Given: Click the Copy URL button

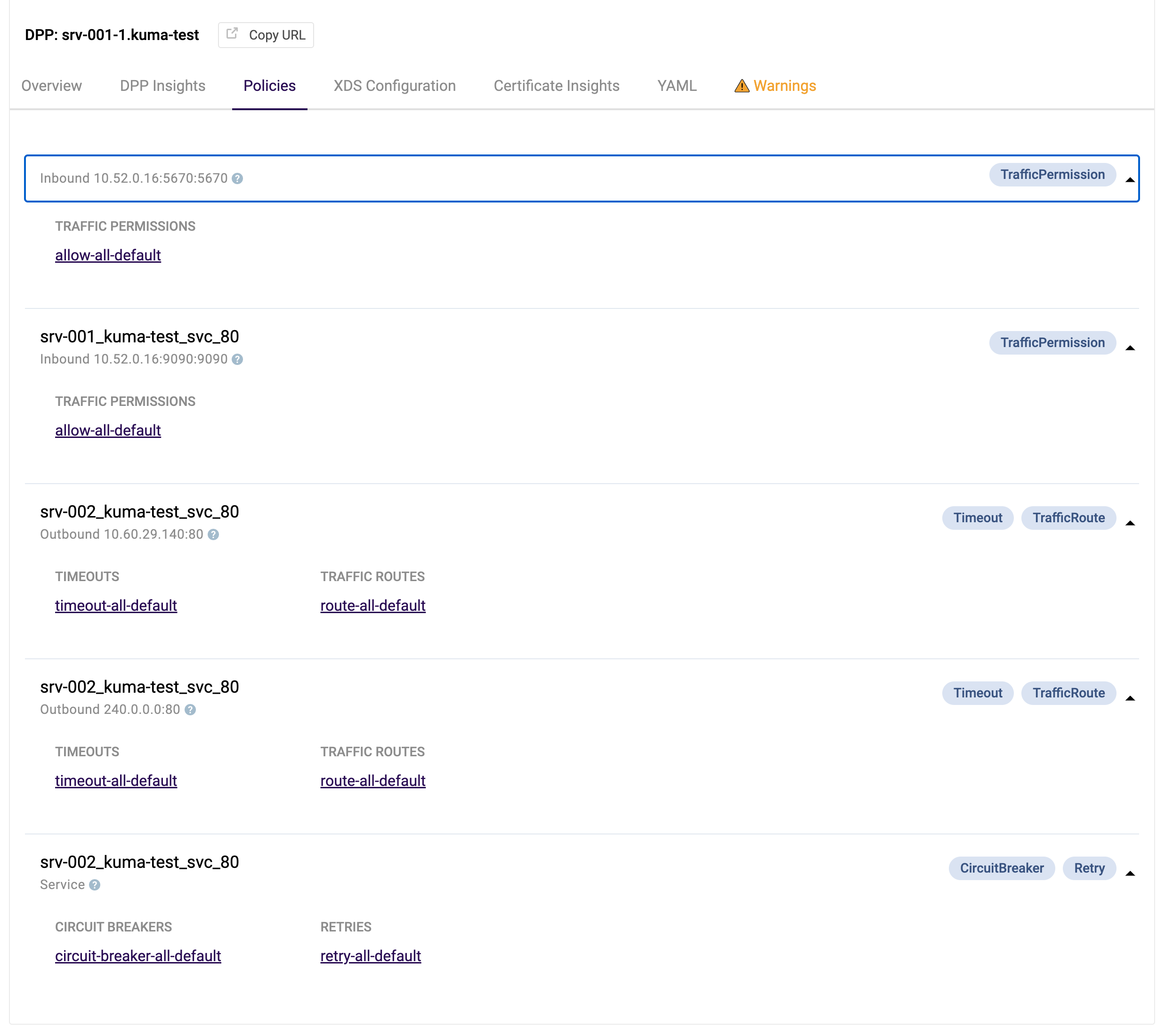Looking at the screenshot, I should coord(265,34).
